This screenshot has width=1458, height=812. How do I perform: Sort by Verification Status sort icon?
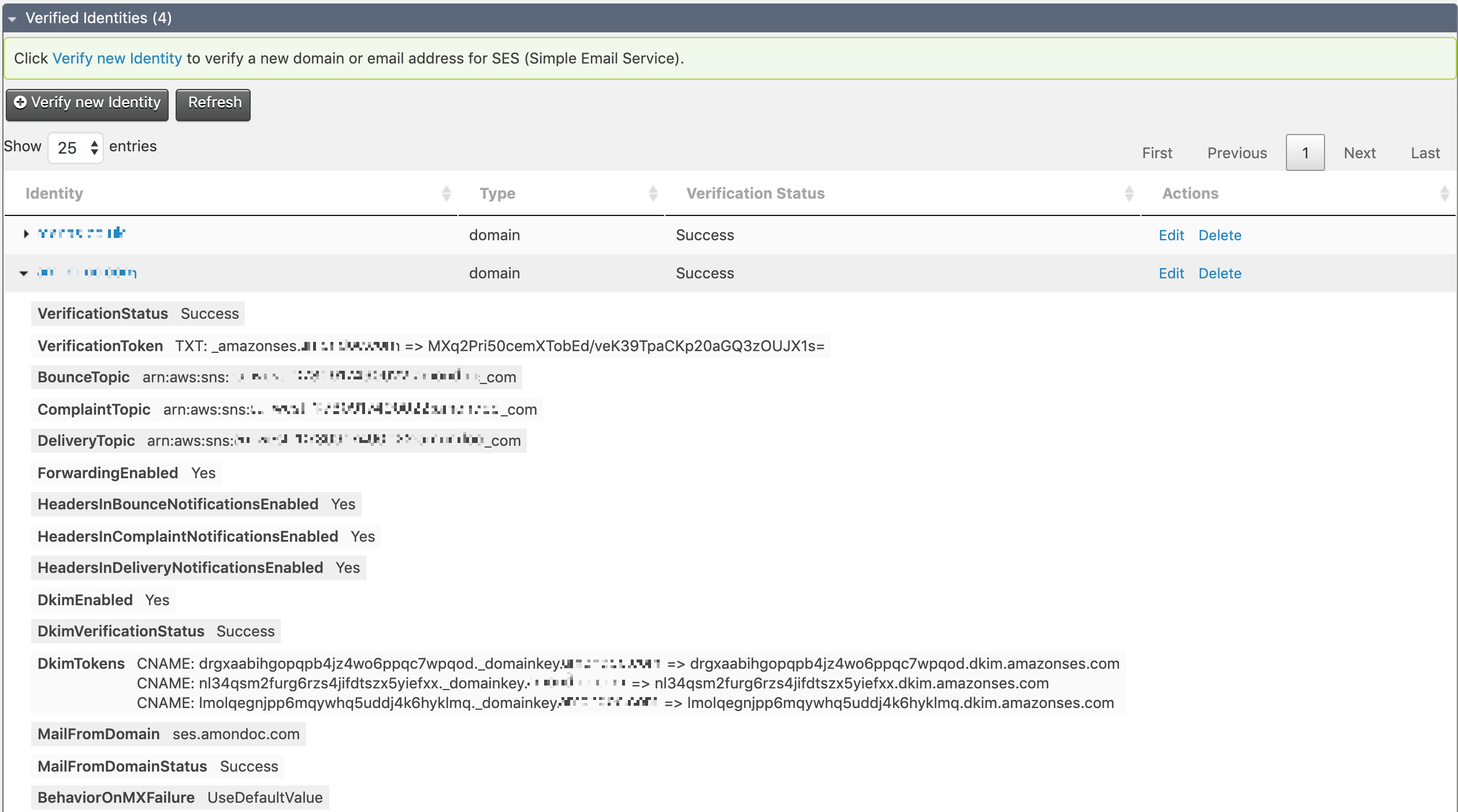click(x=1129, y=193)
